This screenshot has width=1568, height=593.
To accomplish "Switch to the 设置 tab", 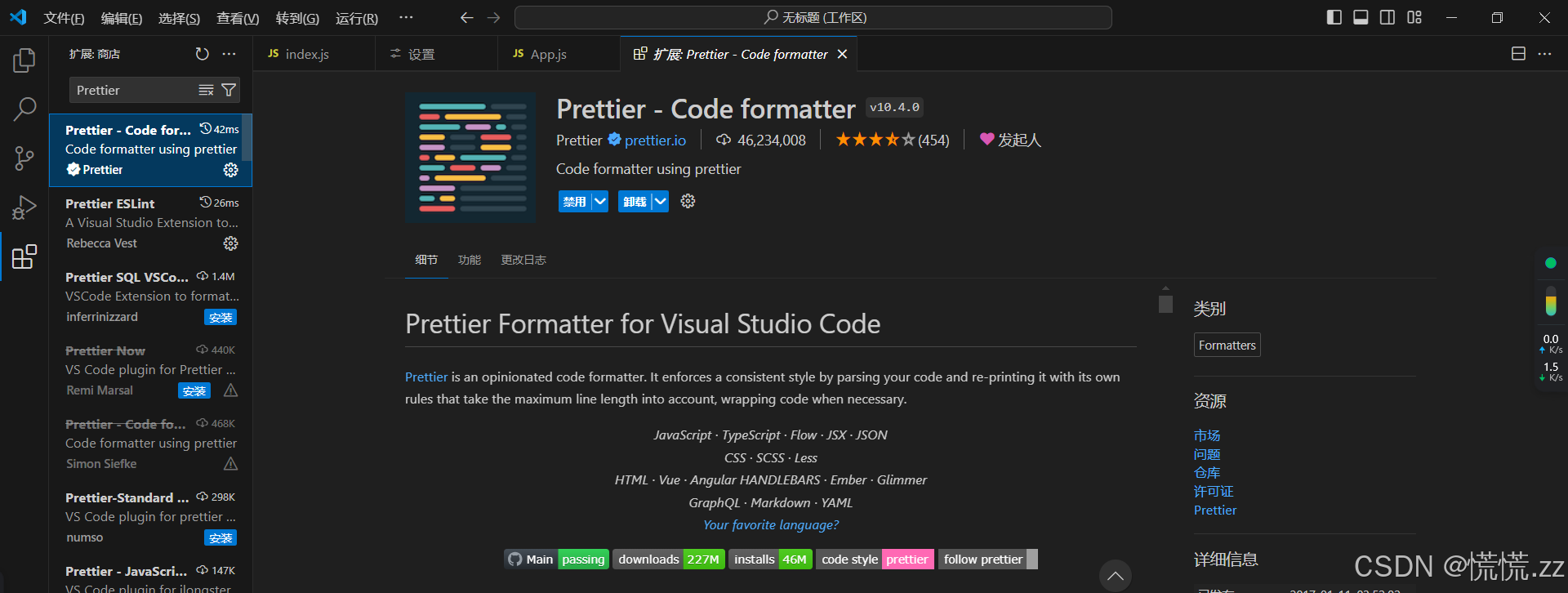I will pos(436,54).
